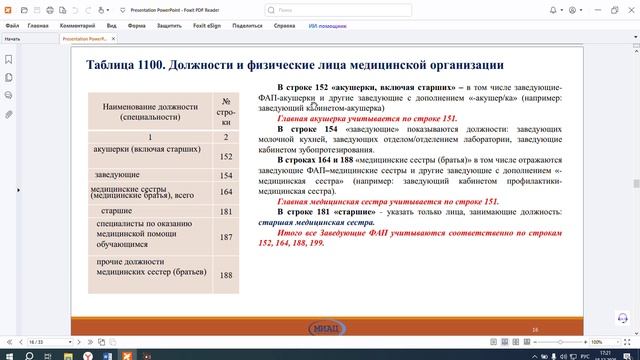Image resolution: width=640 pixels, height=360 pixels.
Task: Open the Вид ribbon tab
Action: pyautogui.click(x=111, y=26)
